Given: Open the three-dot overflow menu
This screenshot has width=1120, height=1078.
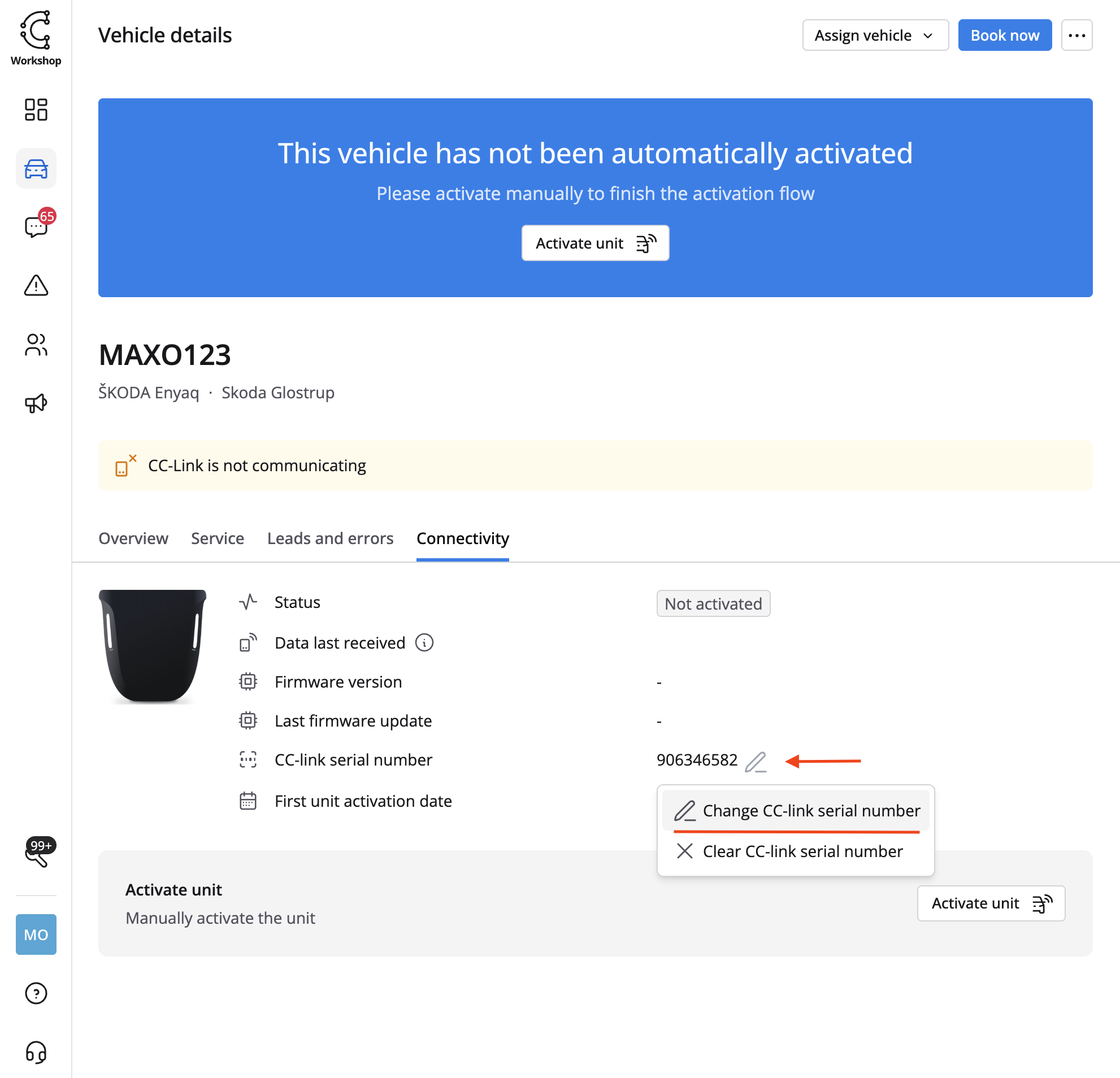Looking at the screenshot, I should click(1077, 35).
